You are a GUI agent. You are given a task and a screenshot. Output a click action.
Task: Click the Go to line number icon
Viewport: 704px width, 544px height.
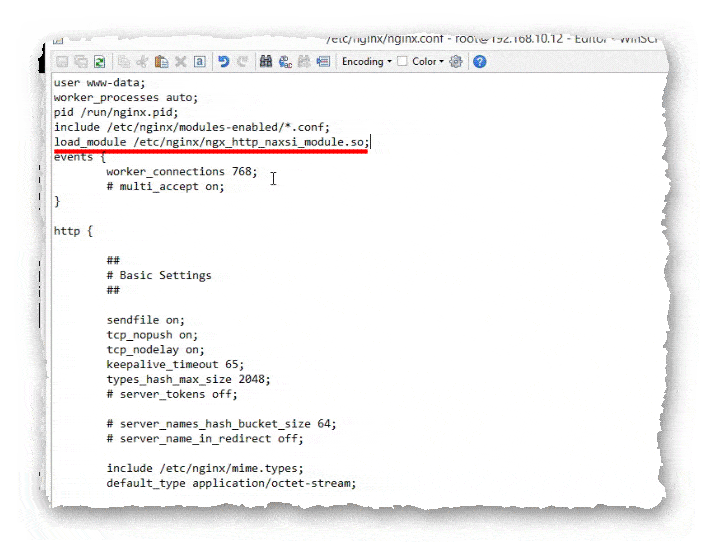point(323,61)
